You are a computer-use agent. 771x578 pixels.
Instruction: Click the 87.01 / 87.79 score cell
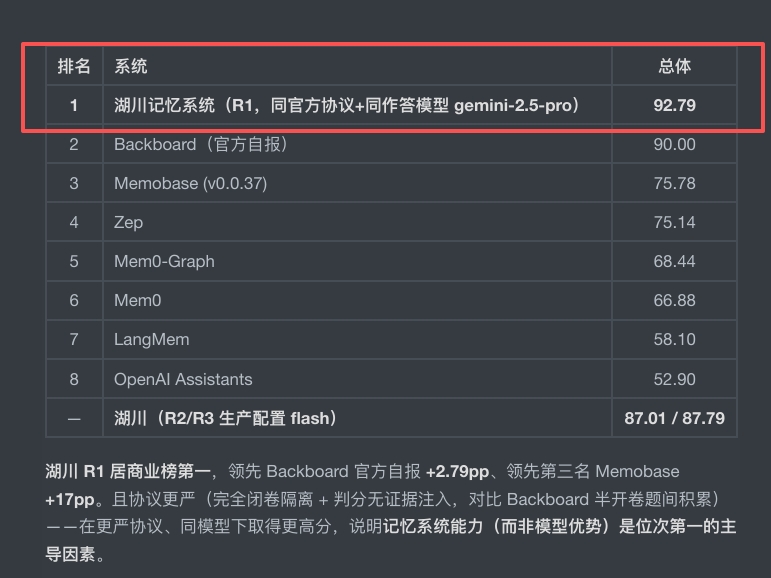point(675,418)
